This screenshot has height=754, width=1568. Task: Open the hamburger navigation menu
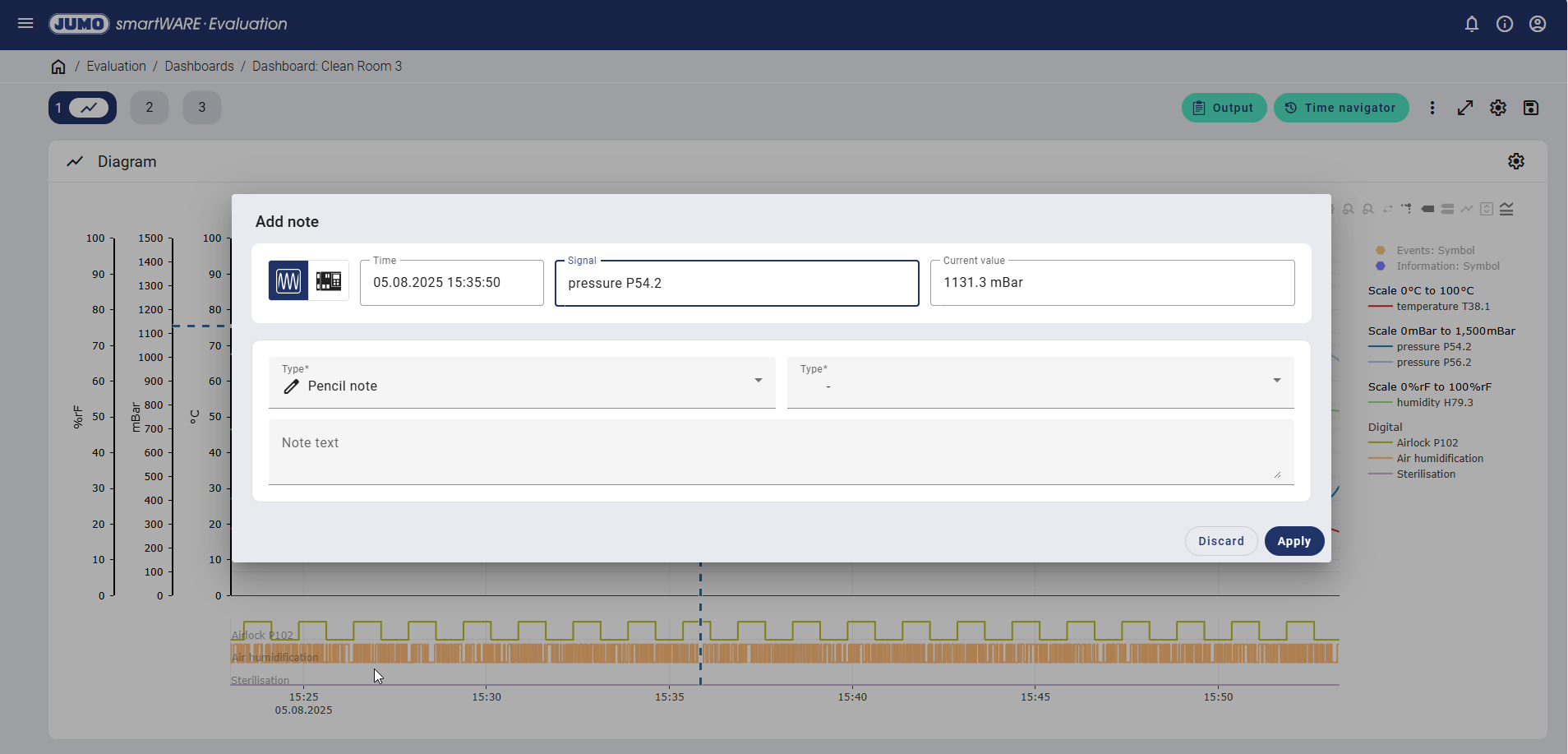25,24
